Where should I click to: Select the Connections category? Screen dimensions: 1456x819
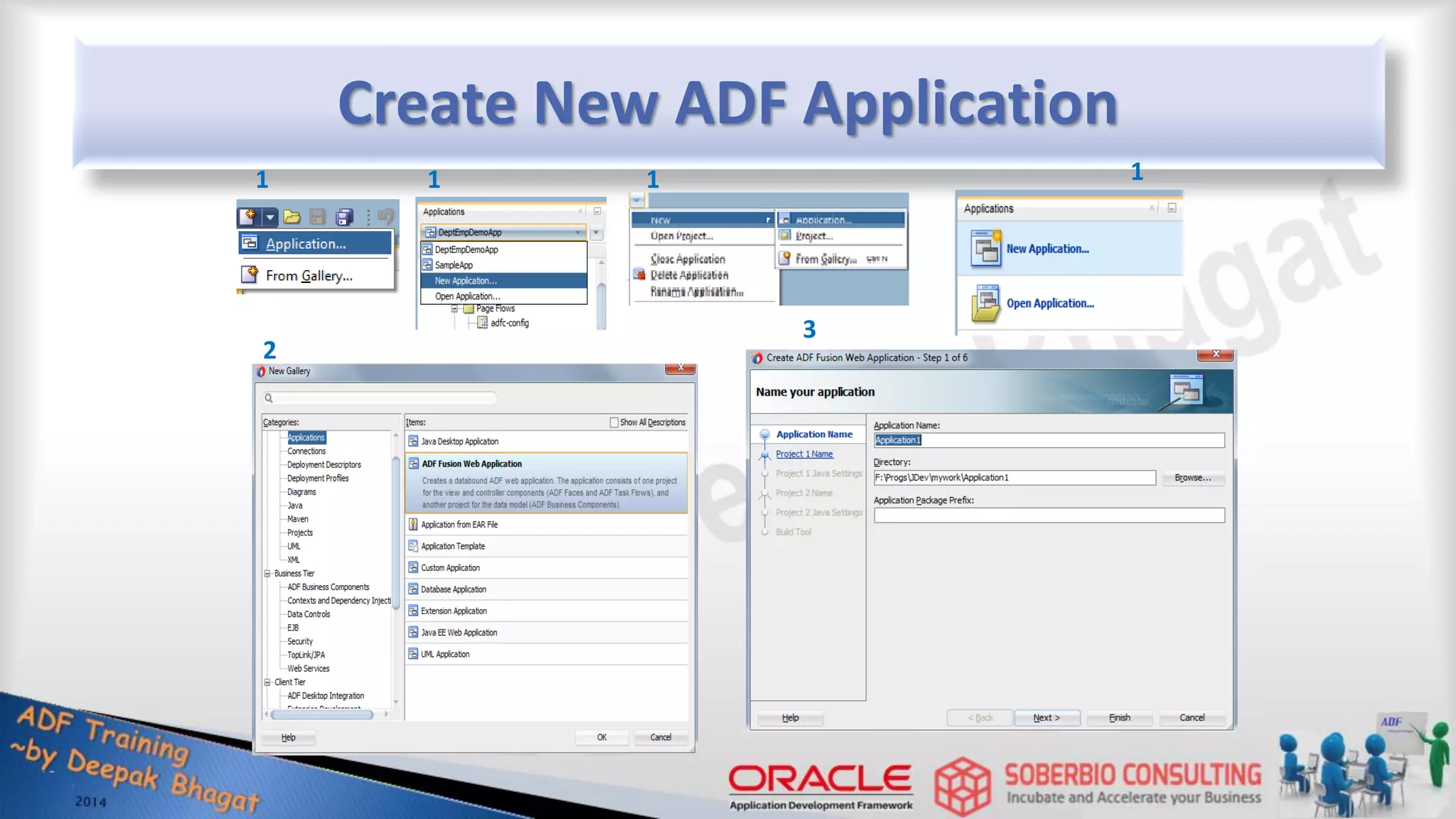tap(306, 451)
